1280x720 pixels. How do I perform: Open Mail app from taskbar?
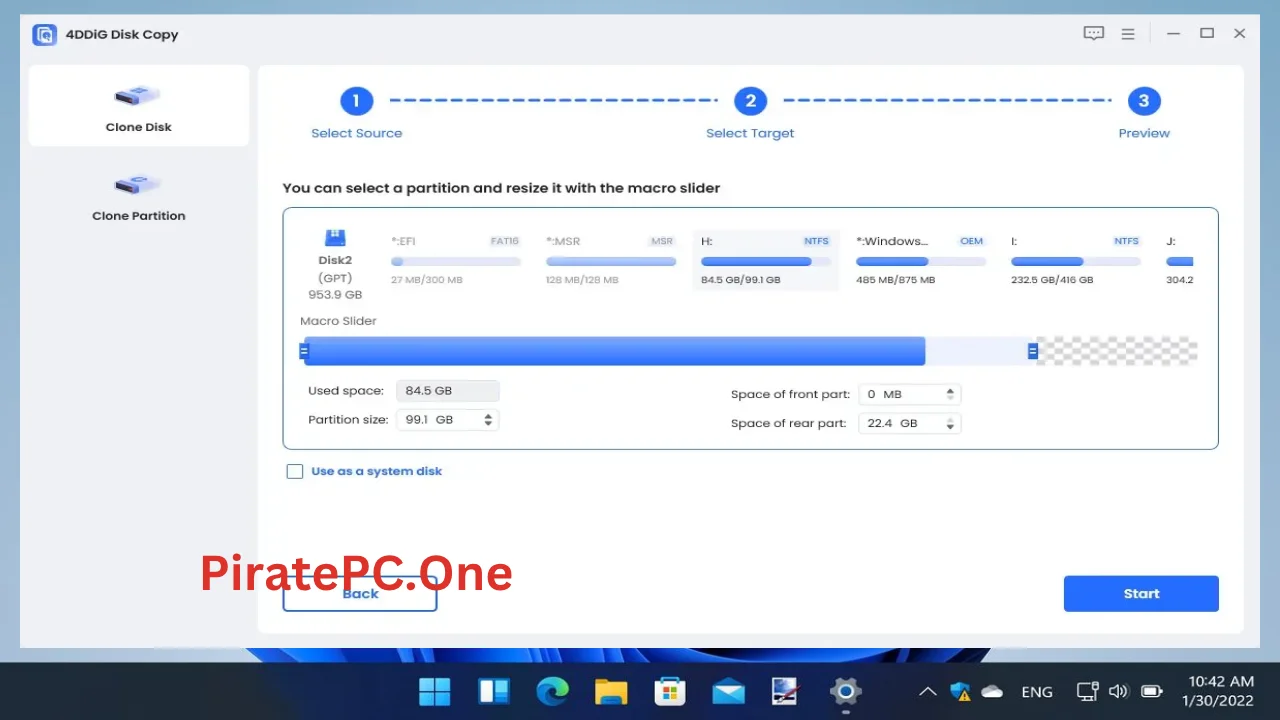click(728, 691)
